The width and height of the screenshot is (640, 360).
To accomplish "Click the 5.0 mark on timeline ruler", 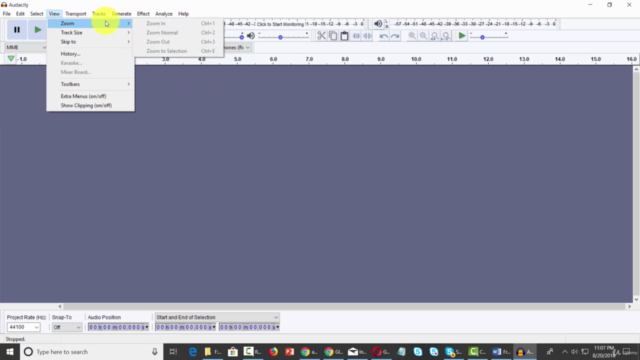I will tap(238, 59).
